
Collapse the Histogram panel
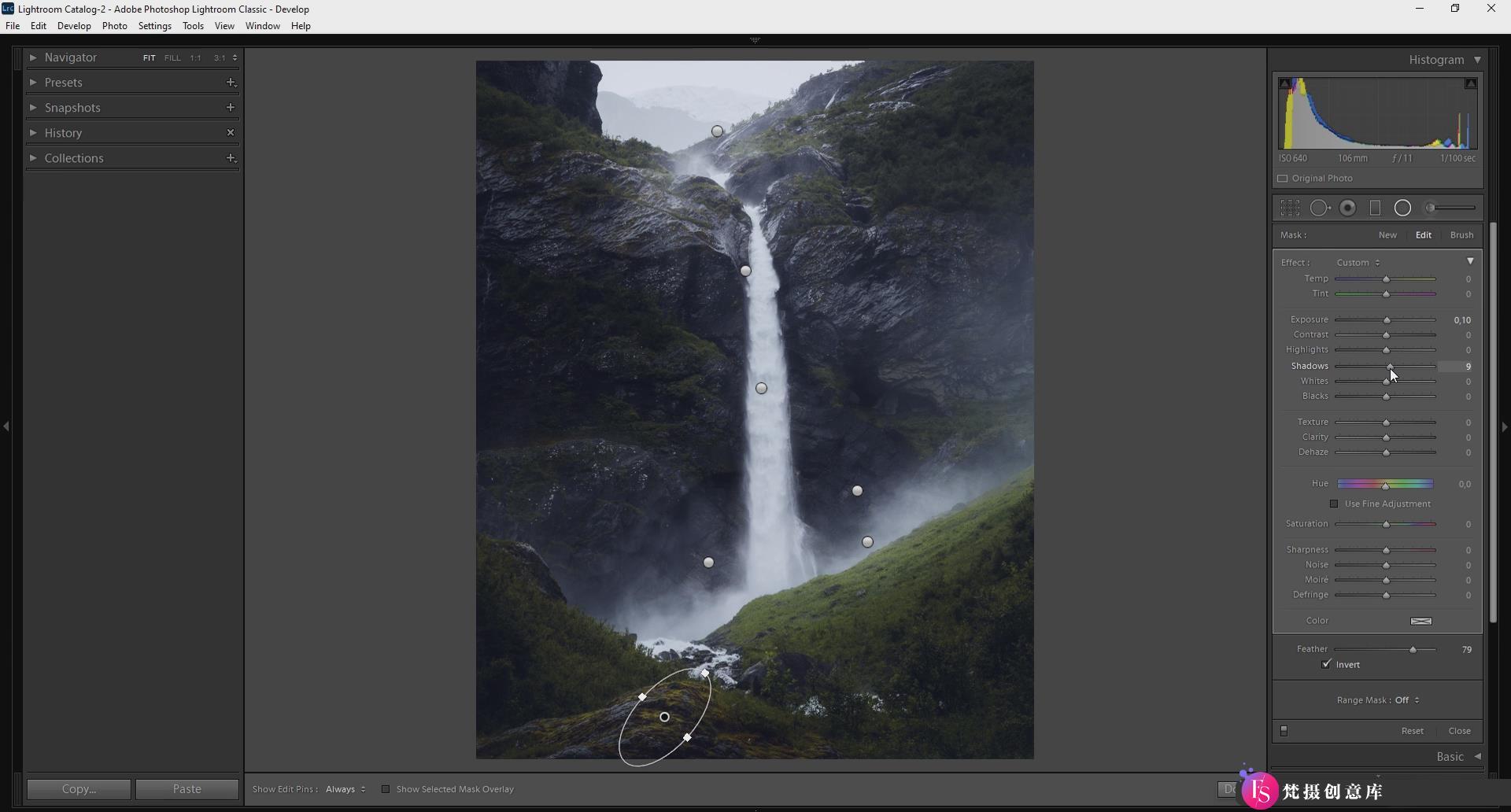point(1477,60)
